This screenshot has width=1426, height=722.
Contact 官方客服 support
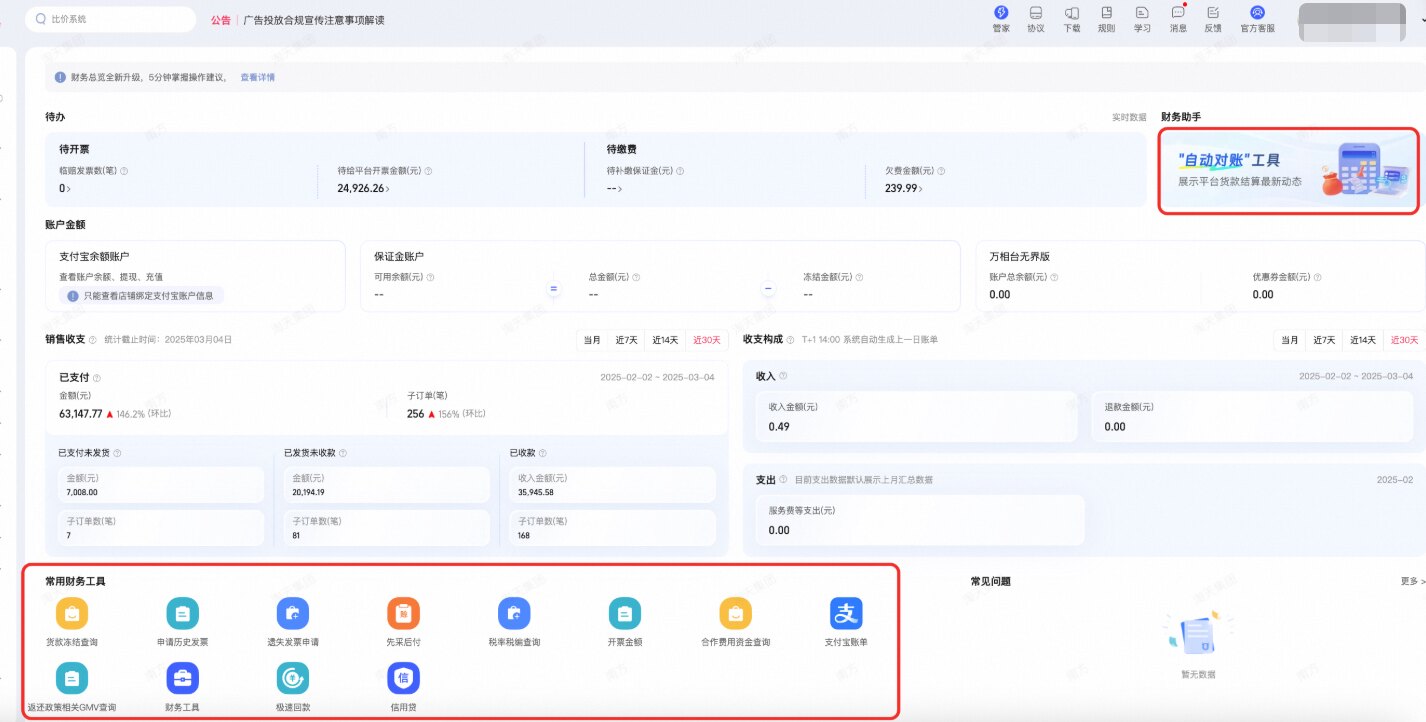click(x=1257, y=19)
